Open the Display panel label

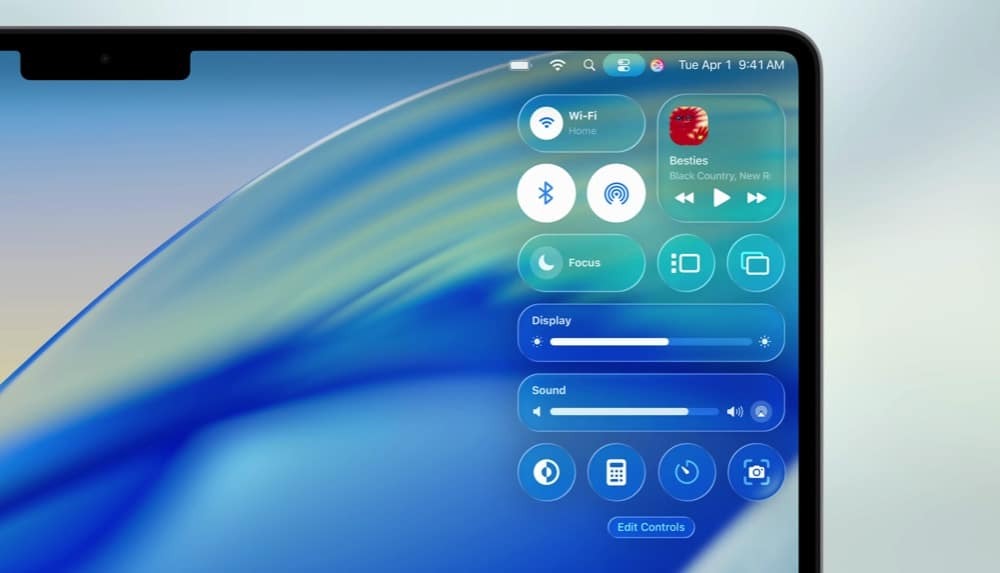click(x=551, y=320)
